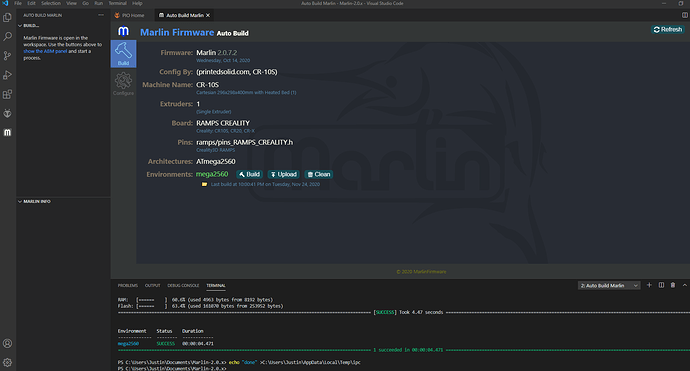Screen dimensions: 690x371
Task: Switch to the OUTPUT panel tab
Action: click(152, 285)
